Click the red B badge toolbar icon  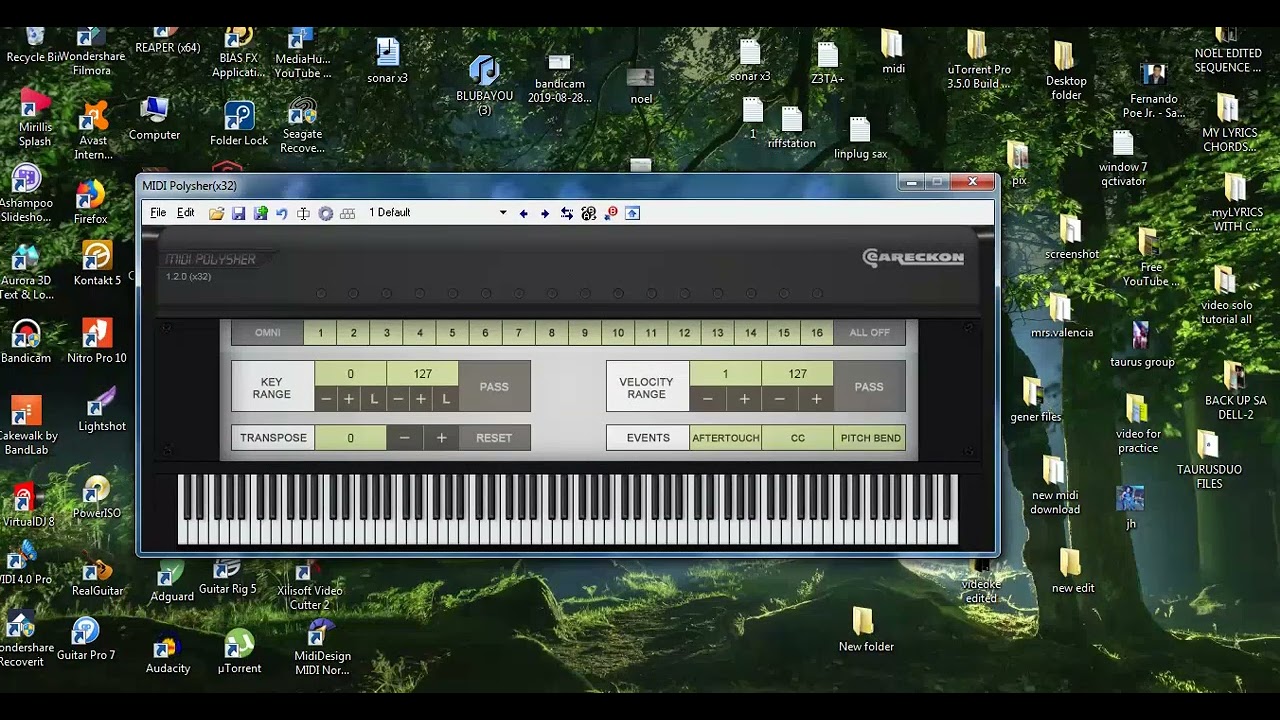tap(611, 213)
